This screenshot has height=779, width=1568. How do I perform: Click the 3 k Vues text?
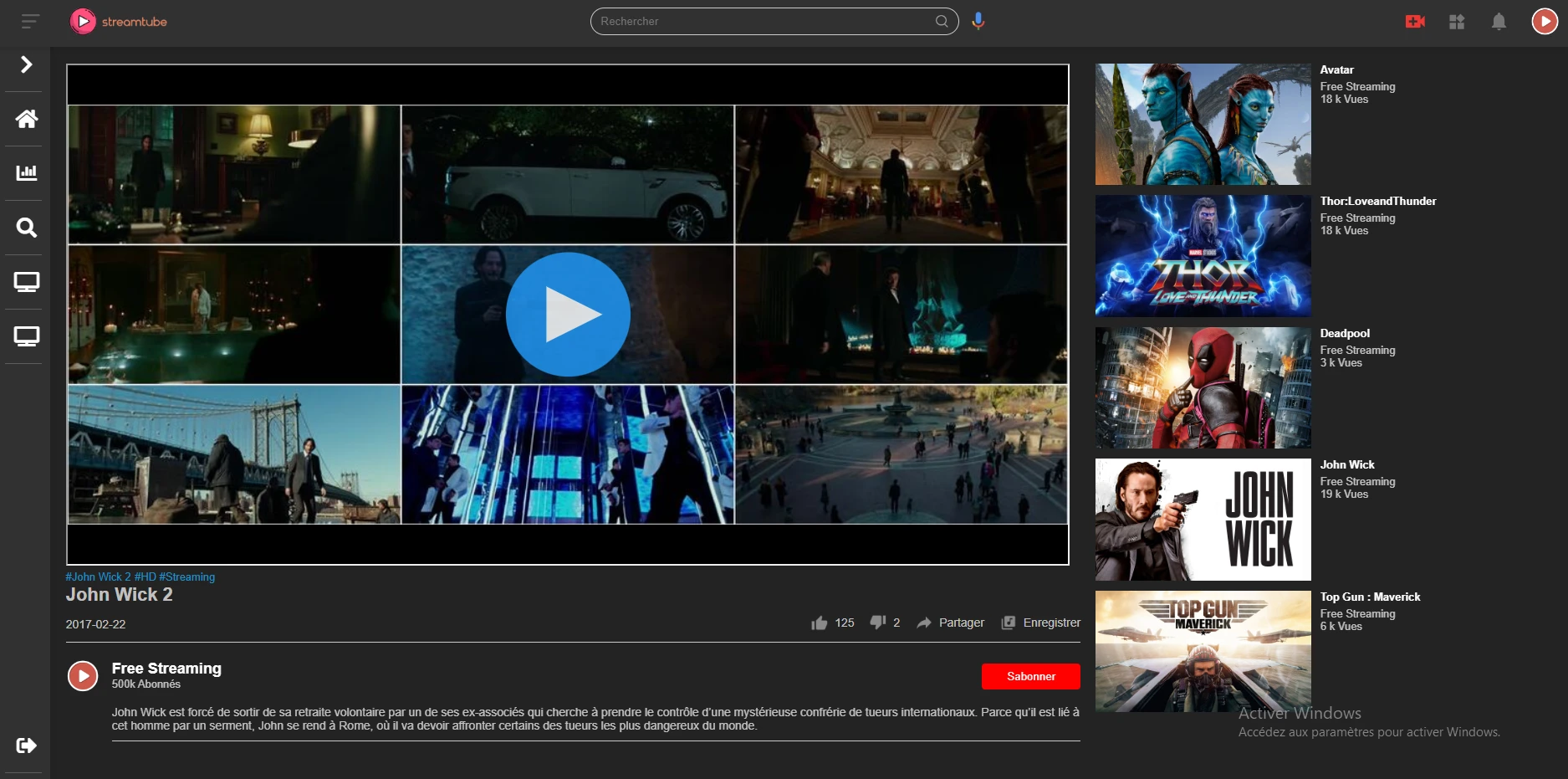[1341, 363]
